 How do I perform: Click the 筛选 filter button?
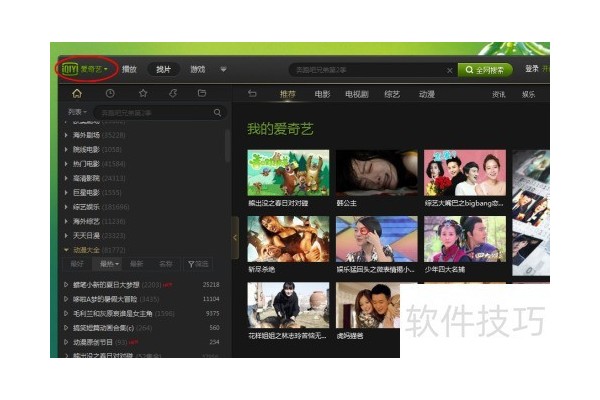[198, 264]
